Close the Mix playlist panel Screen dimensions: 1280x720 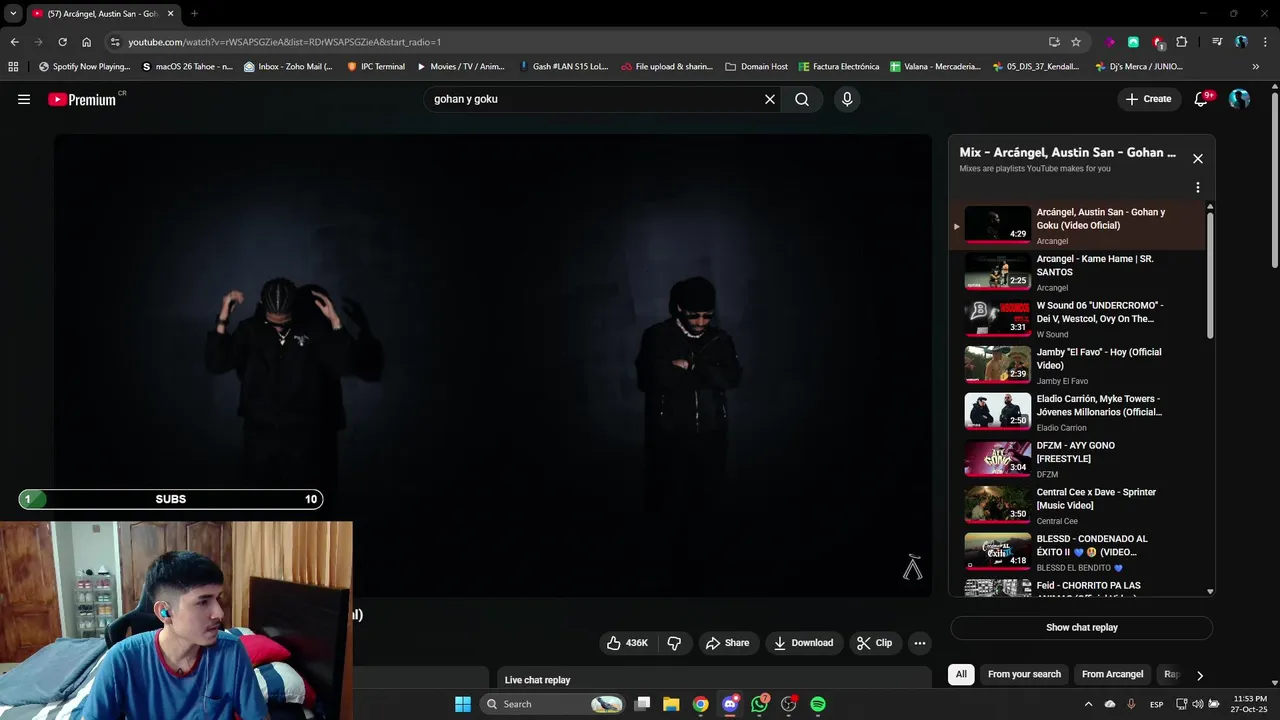[x=1198, y=158]
